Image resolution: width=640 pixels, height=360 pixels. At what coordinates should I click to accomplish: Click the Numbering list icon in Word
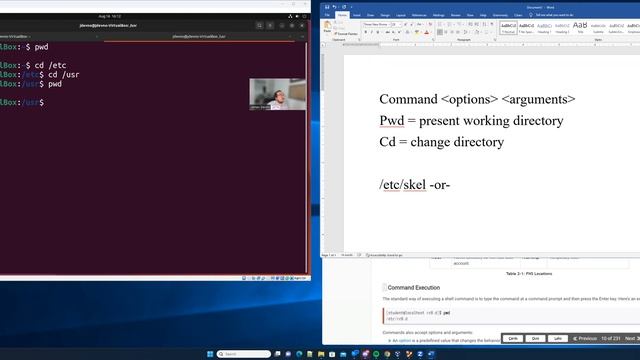[449, 24]
